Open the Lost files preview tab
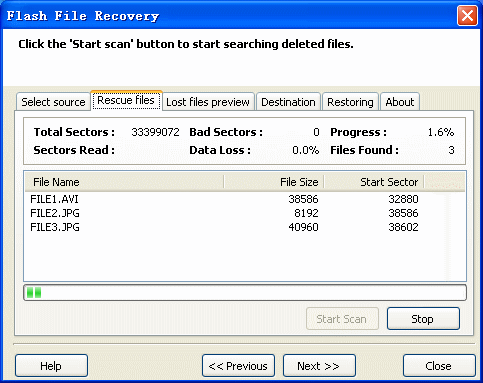 pyautogui.click(x=208, y=102)
